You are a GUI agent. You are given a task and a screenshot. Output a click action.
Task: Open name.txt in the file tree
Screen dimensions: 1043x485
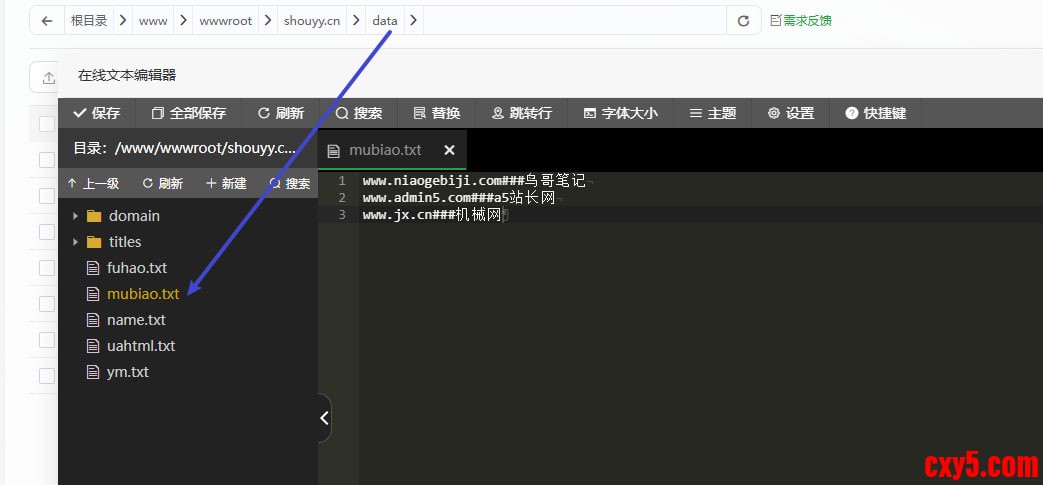[x=136, y=319]
